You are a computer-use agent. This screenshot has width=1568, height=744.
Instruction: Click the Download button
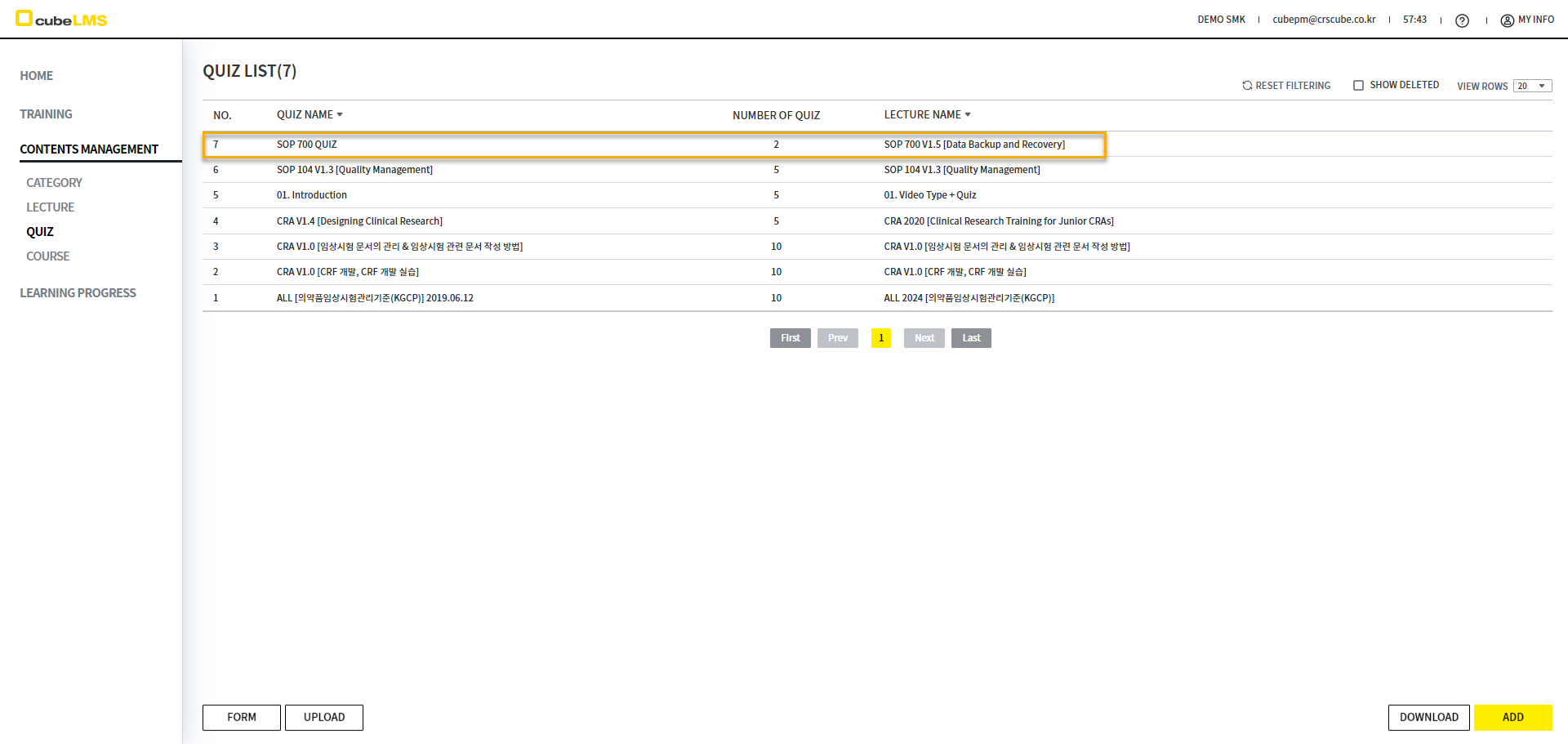point(1428,717)
